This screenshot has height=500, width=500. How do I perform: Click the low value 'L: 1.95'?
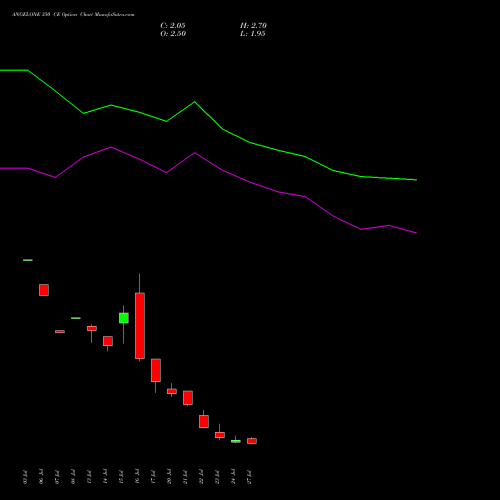(x=253, y=34)
